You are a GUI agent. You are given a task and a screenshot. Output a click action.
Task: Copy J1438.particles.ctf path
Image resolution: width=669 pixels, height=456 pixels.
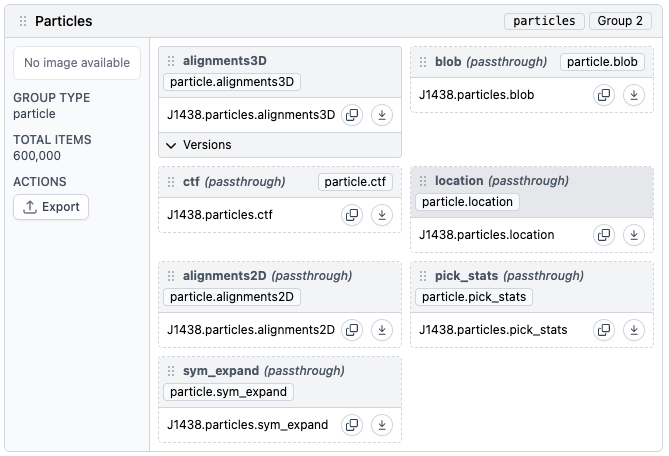pyautogui.click(x=352, y=215)
